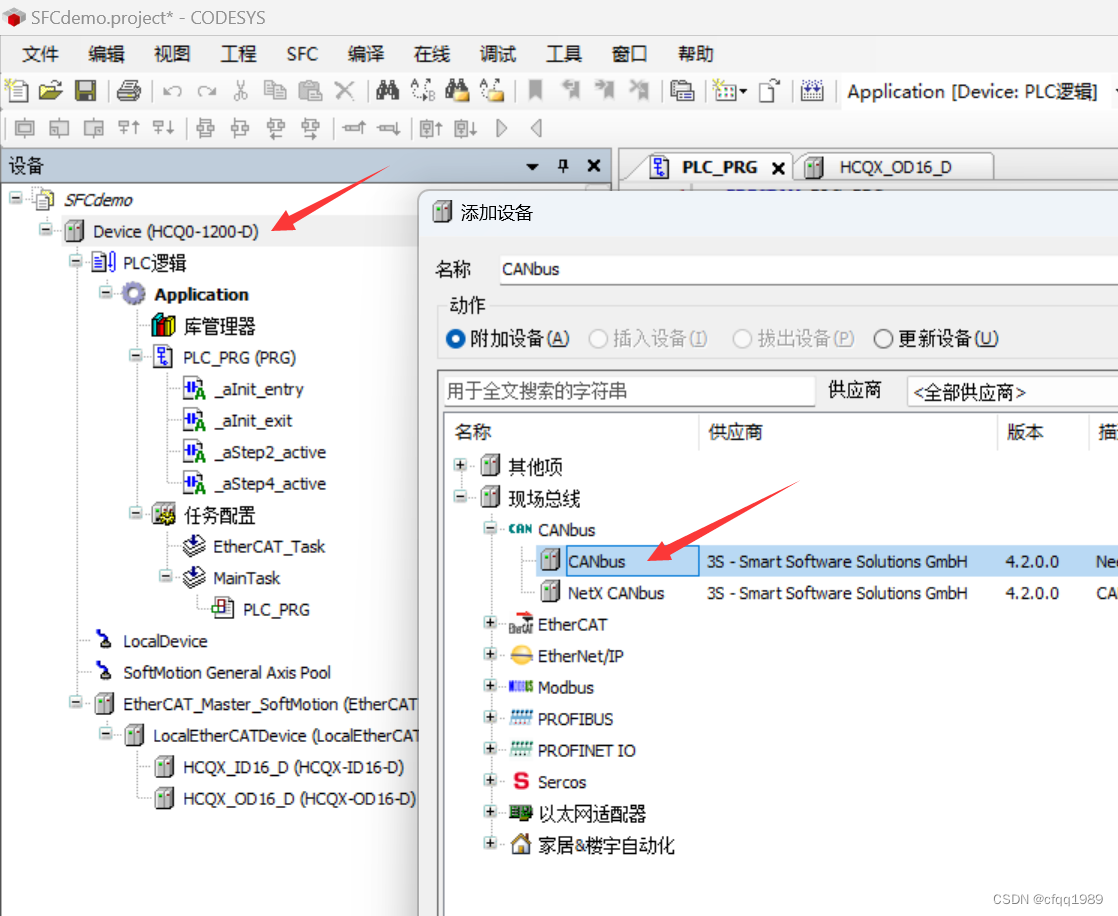1118x916 pixels.
Task: Select the EtherCAT_Task item
Action: [x=269, y=547]
